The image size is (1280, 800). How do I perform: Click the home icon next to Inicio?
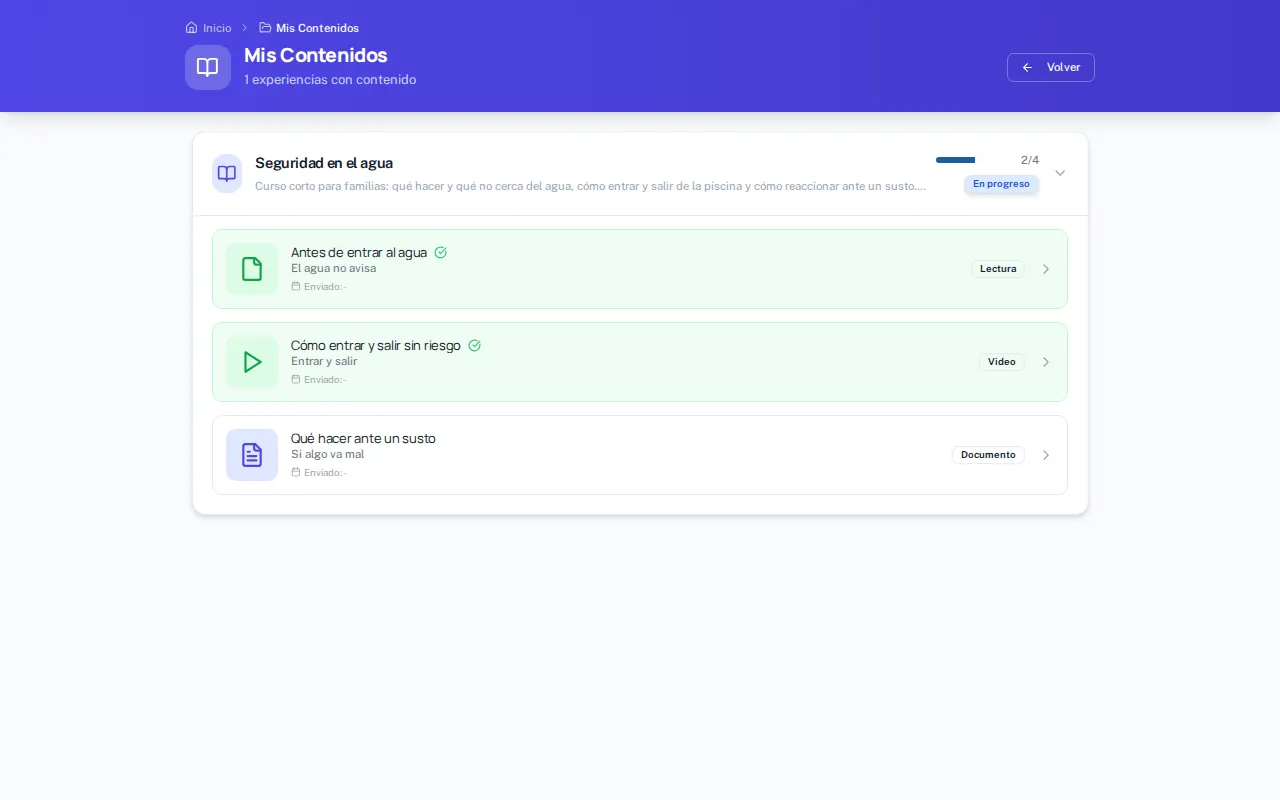(192, 28)
